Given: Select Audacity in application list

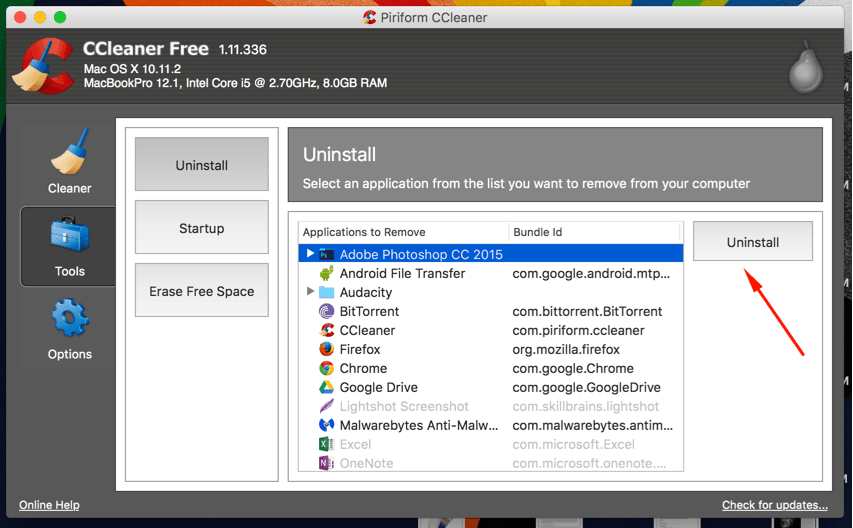Looking at the screenshot, I should pos(366,293).
